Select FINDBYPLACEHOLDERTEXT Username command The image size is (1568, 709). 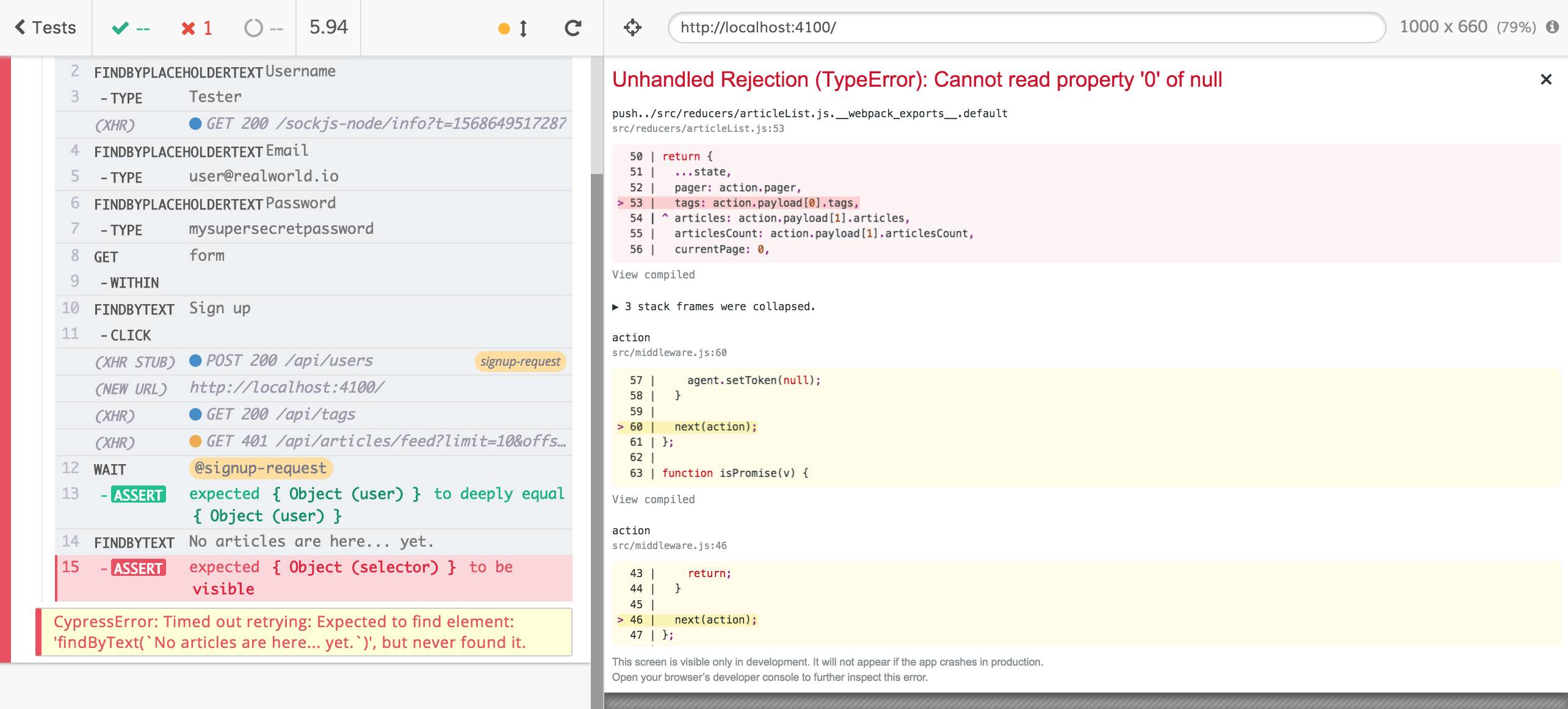(314, 71)
